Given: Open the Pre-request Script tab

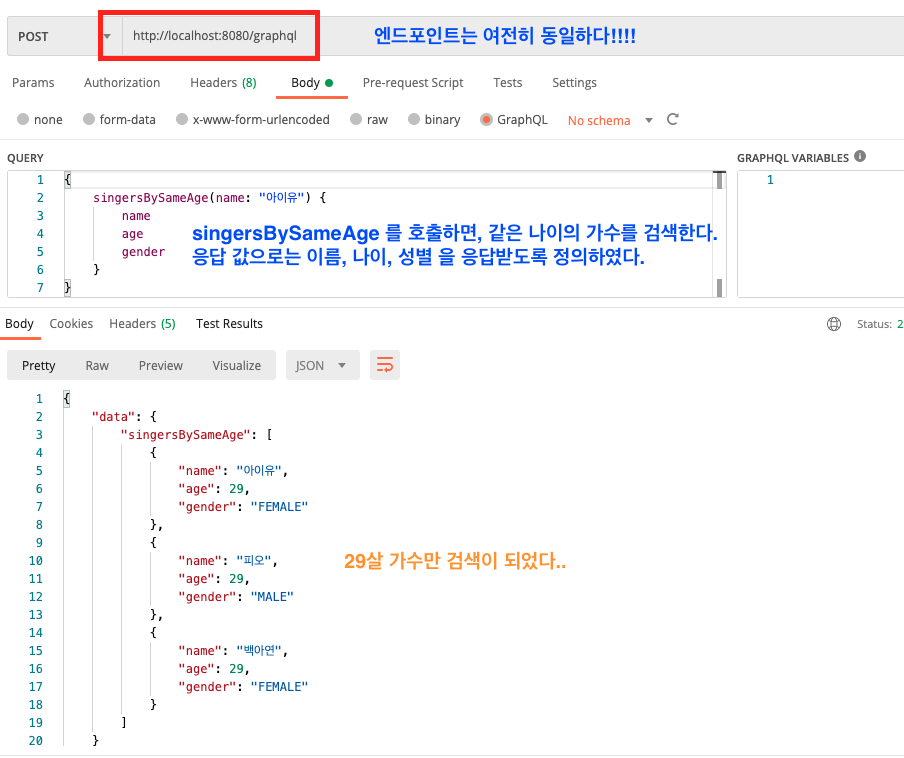Looking at the screenshot, I should pyautogui.click(x=413, y=83).
